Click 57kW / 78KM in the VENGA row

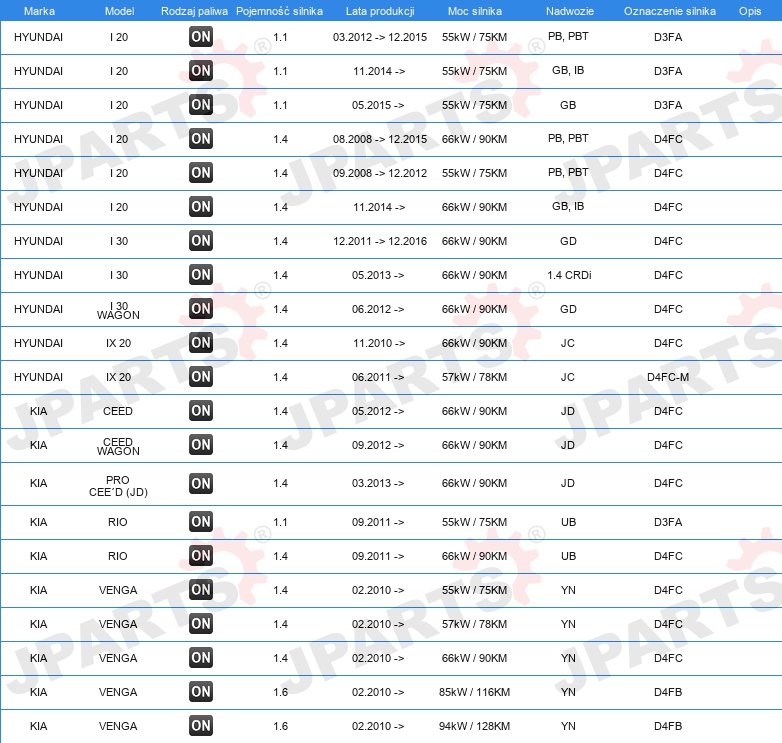pyautogui.click(x=474, y=624)
